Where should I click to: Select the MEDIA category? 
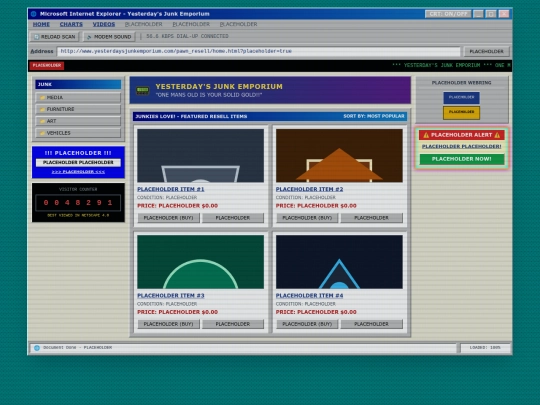78,97
